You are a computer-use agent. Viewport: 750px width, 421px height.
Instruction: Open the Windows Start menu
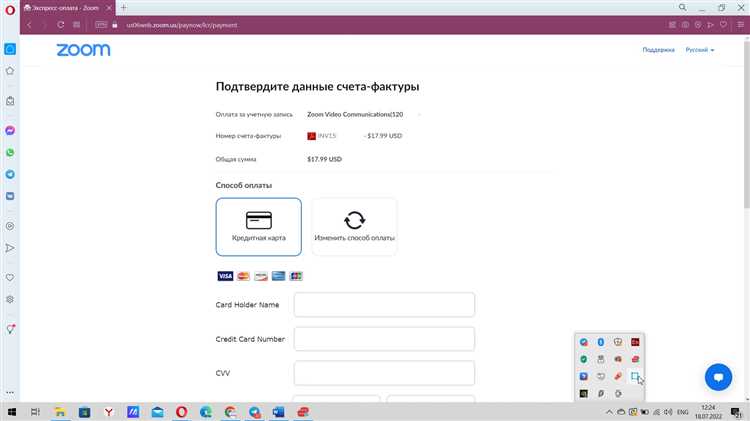12,411
